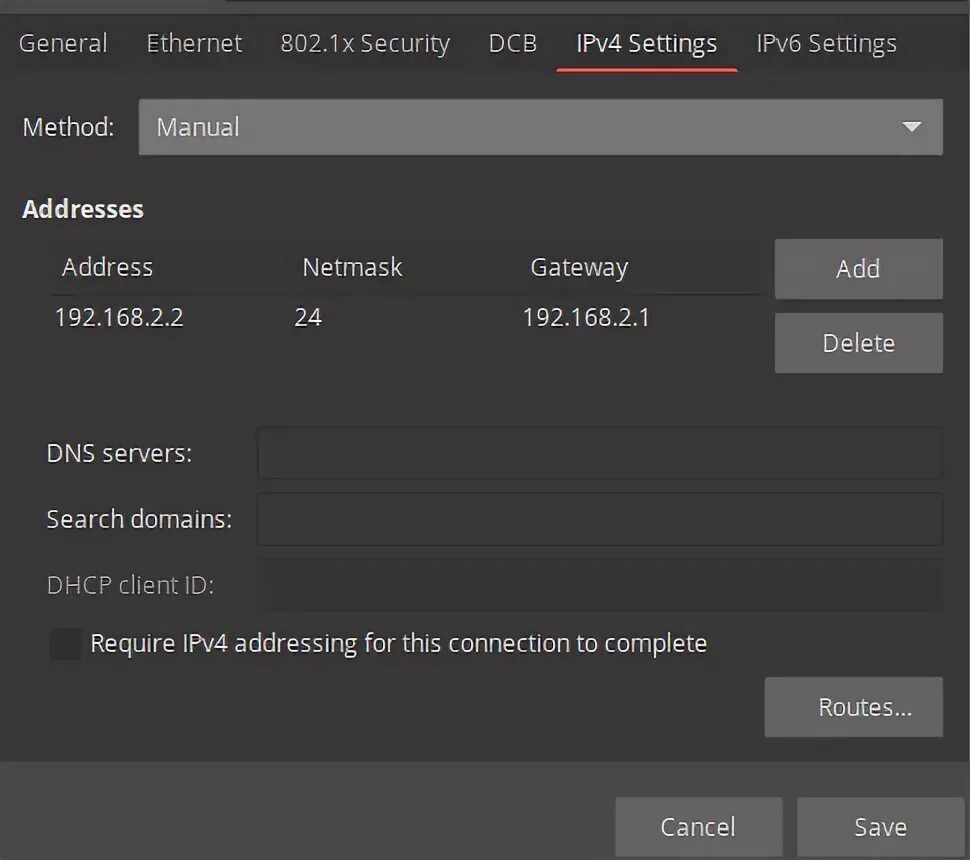Go to 802.1x Security tab
This screenshot has height=860, width=970.
[365, 43]
